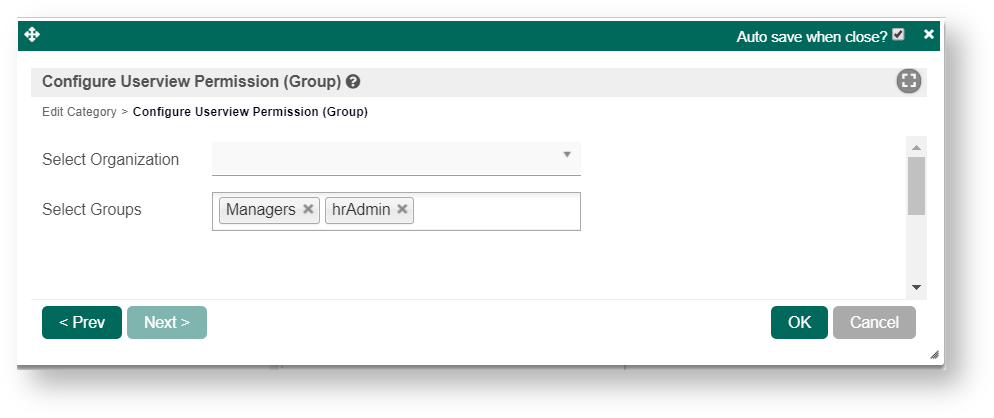This screenshot has width=994, height=418.
Task: Close the dialog with X icon
Action: click(929, 35)
